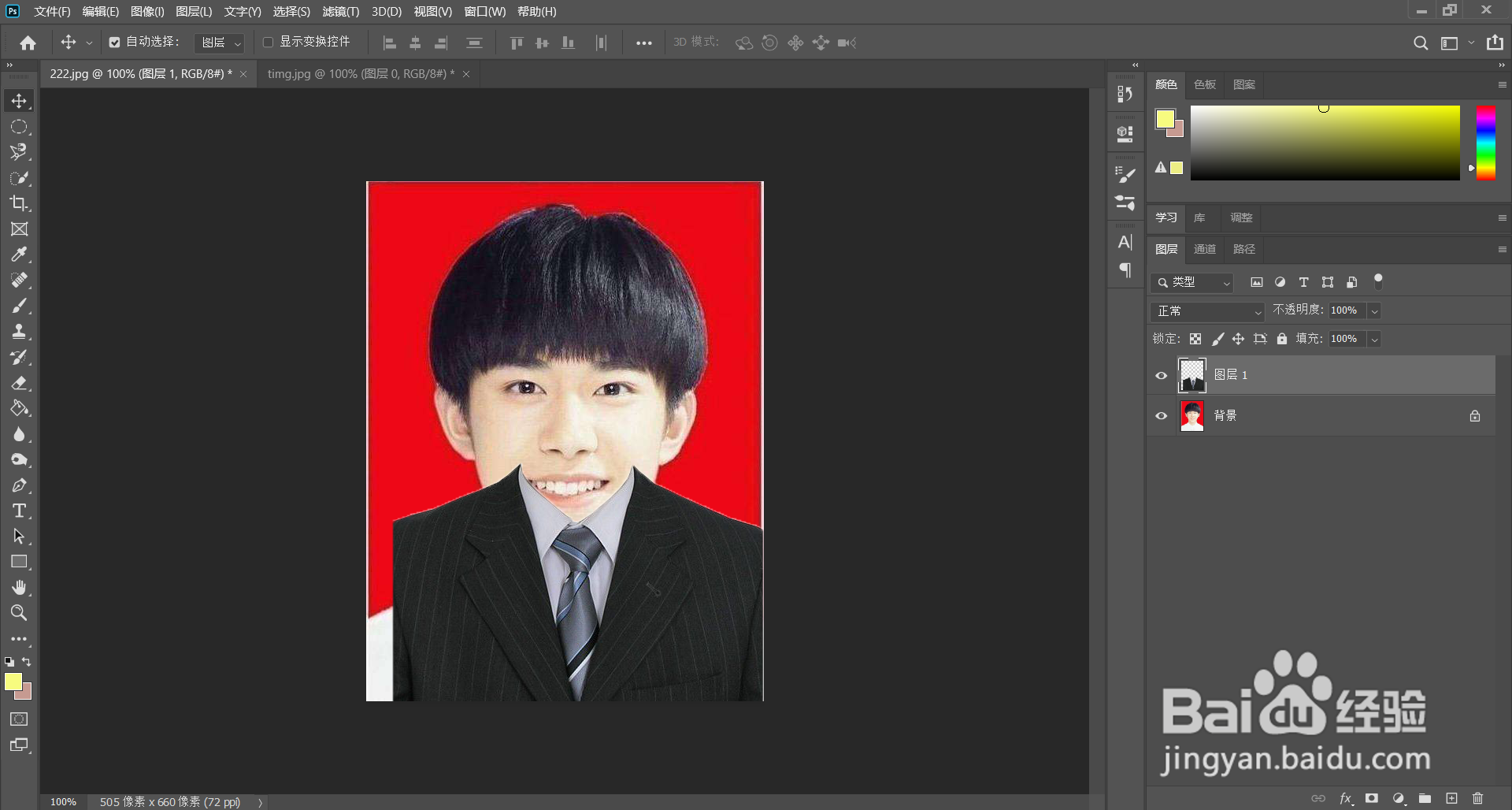The image size is (1512, 810).
Task: Select the Clone Stamp tool
Action: pos(19,331)
